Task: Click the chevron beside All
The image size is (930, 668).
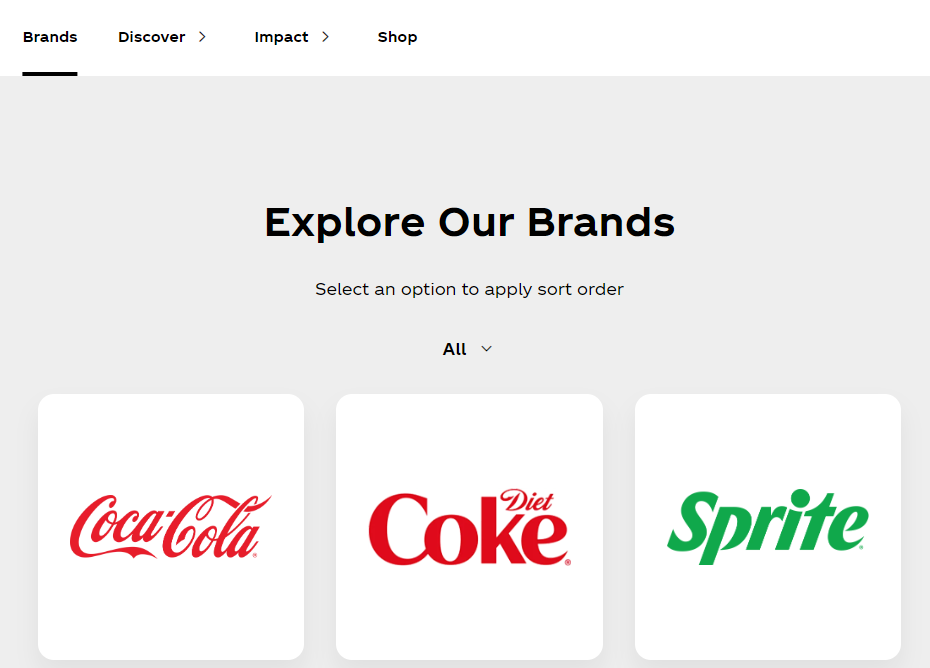Action: coord(487,349)
